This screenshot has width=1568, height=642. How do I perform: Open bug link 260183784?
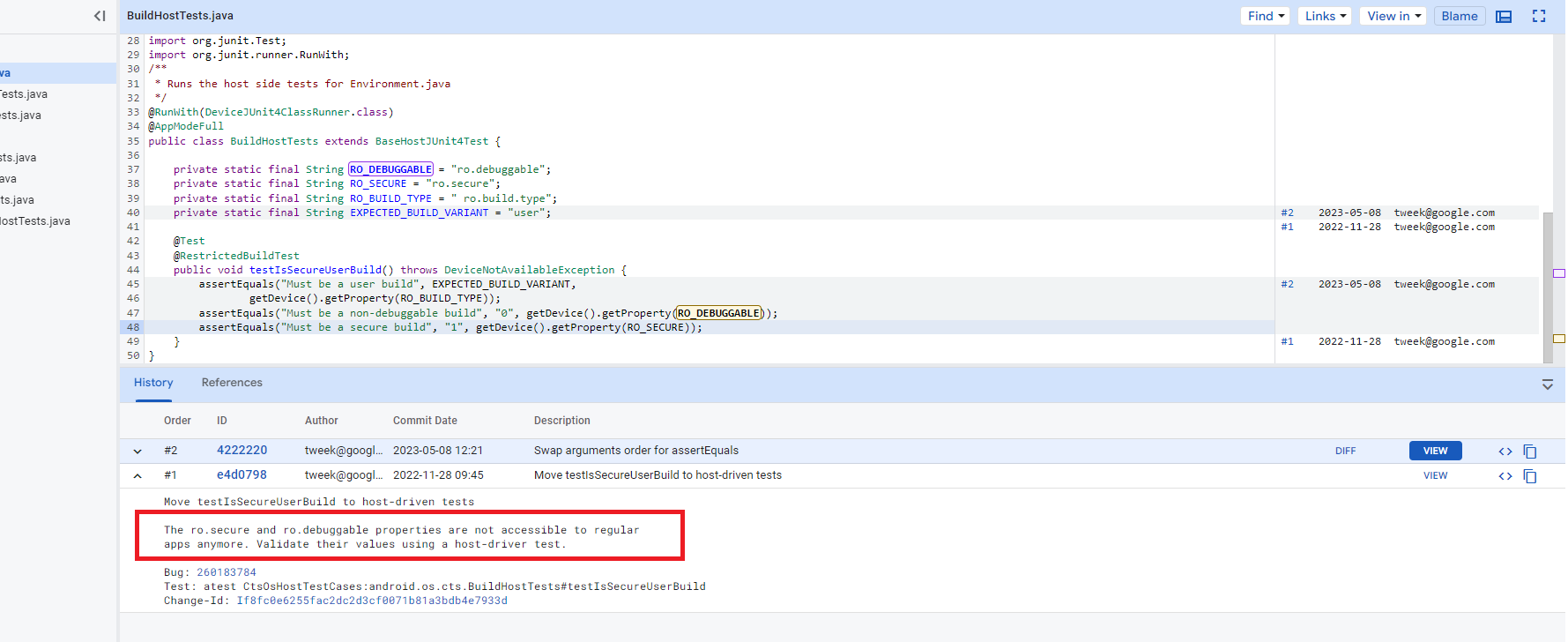pos(227,572)
